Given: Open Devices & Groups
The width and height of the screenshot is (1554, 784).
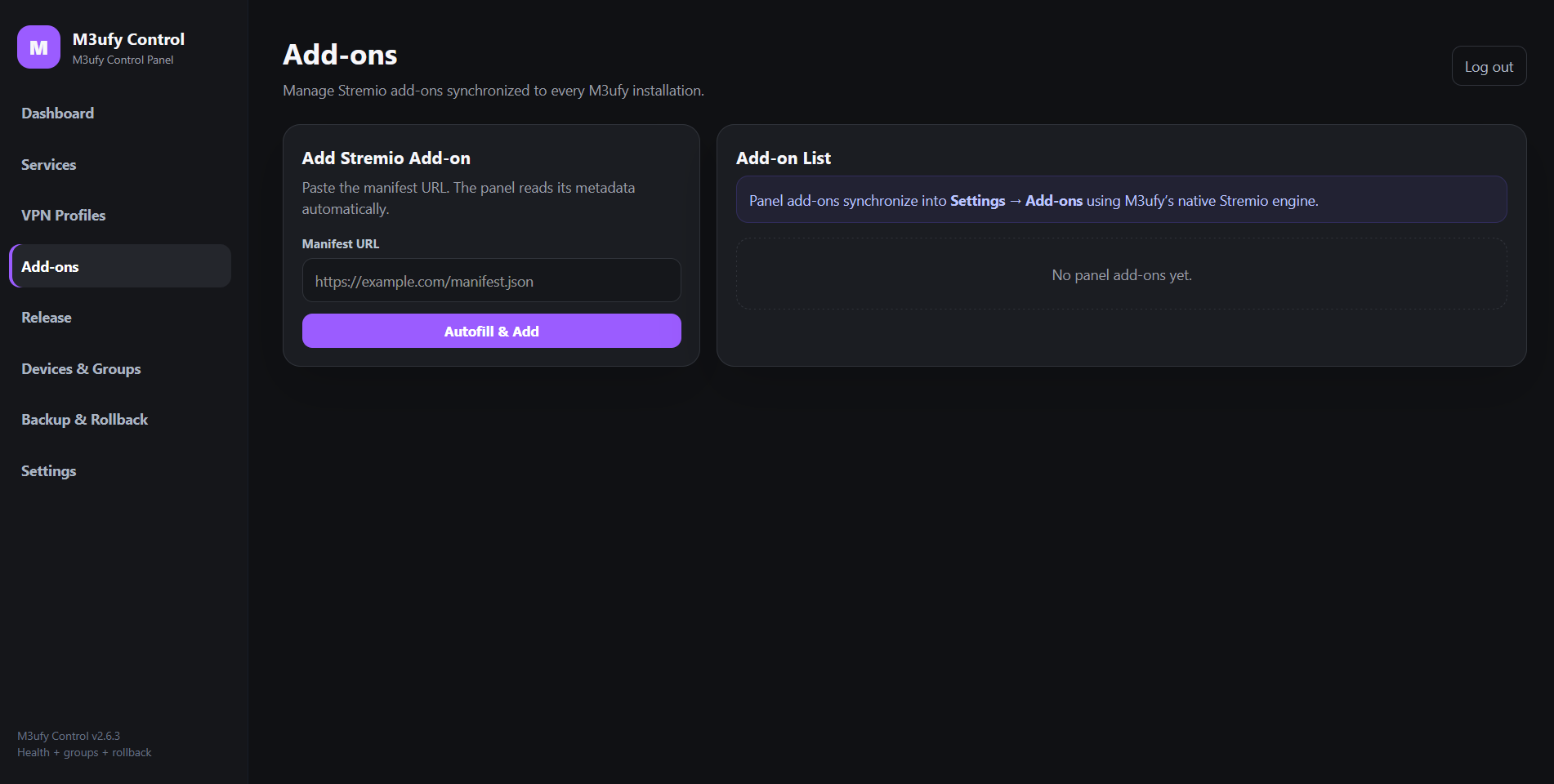Looking at the screenshot, I should (120, 369).
